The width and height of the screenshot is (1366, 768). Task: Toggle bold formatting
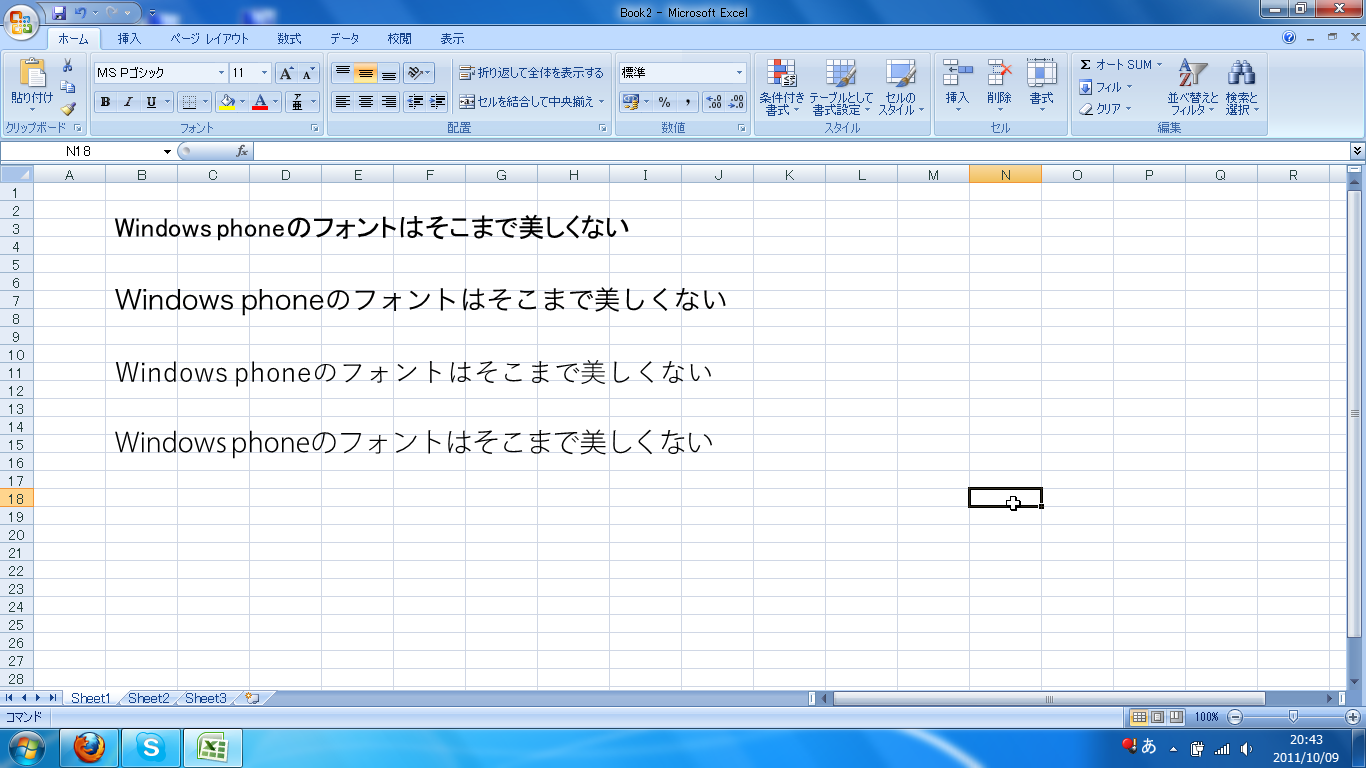105,102
